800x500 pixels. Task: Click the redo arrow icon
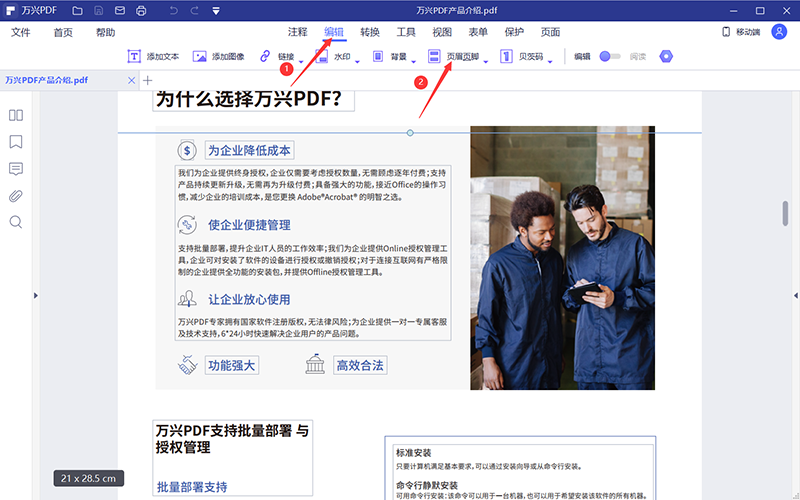tap(194, 11)
